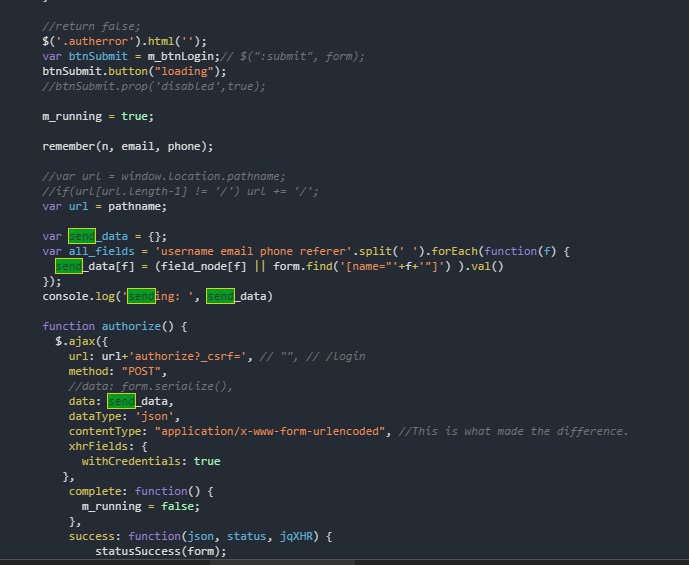Click the "remember(n, email, phone);" call

(128, 146)
